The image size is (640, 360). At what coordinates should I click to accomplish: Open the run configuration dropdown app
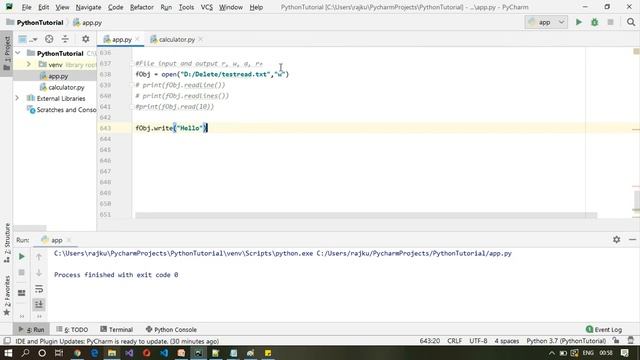pyautogui.click(x=546, y=22)
